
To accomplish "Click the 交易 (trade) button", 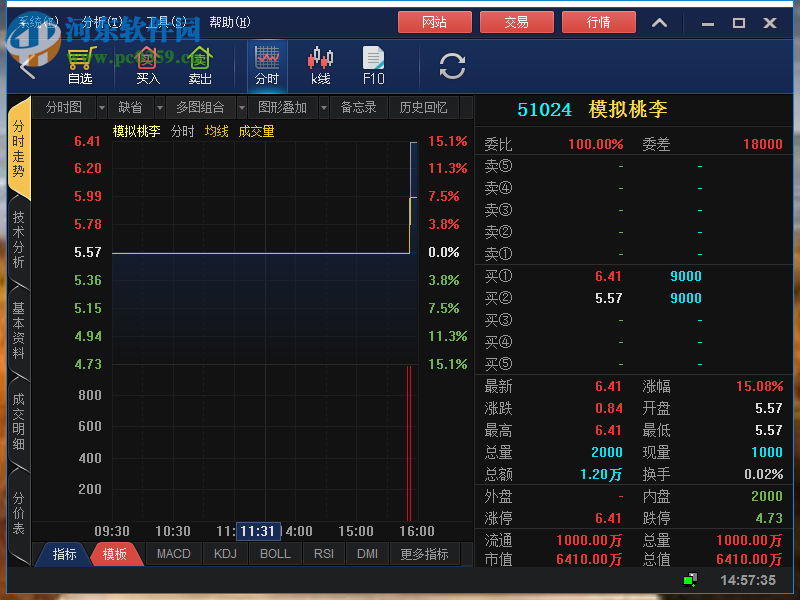I will (x=516, y=21).
